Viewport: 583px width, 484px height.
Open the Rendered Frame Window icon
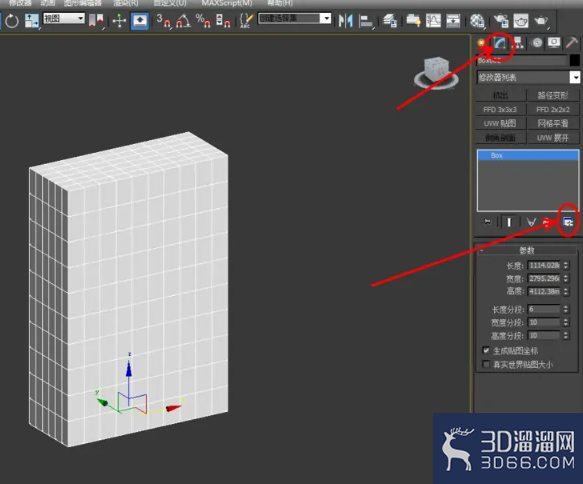click(521, 20)
